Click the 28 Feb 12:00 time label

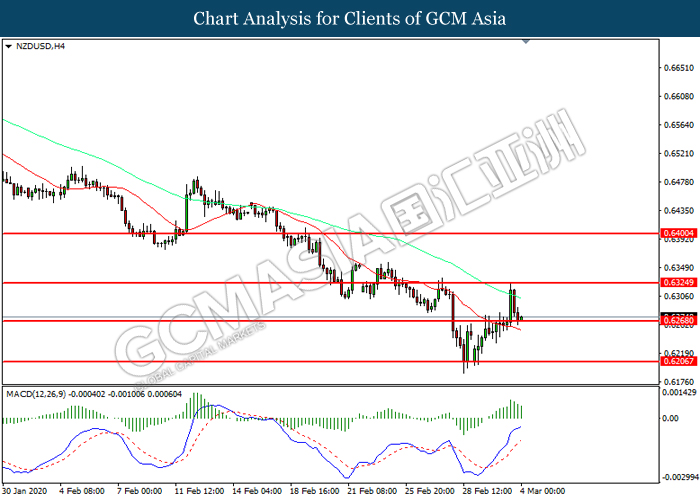[x=487, y=491]
